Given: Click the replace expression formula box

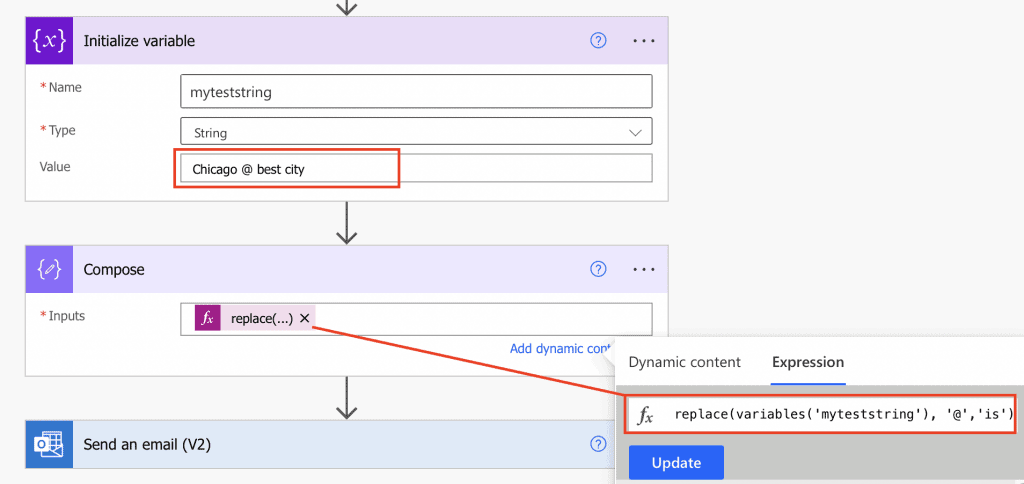Looking at the screenshot, I should (x=820, y=415).
